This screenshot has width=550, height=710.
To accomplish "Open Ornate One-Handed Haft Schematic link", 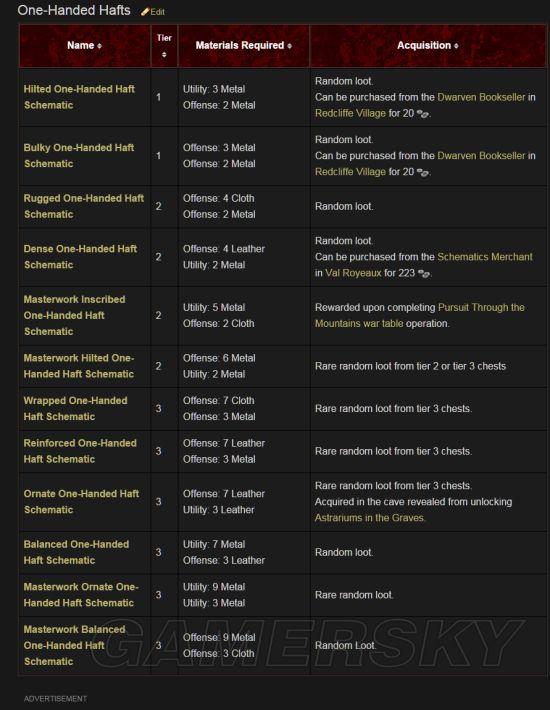I will click(81, 502).
